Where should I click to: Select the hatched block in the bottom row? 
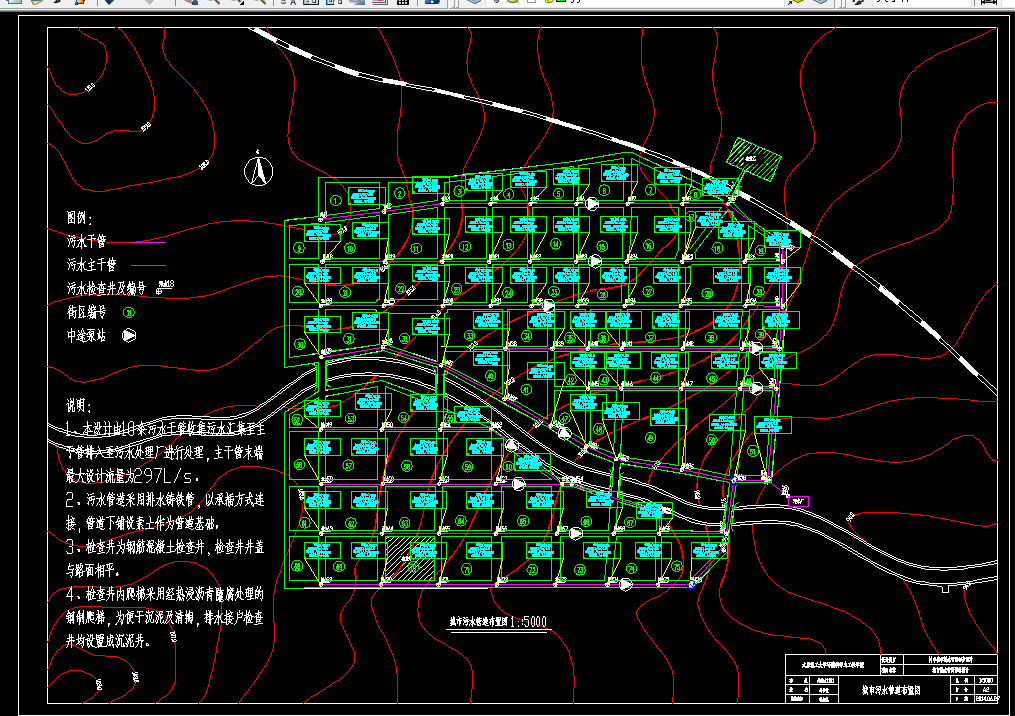(410, 559)
